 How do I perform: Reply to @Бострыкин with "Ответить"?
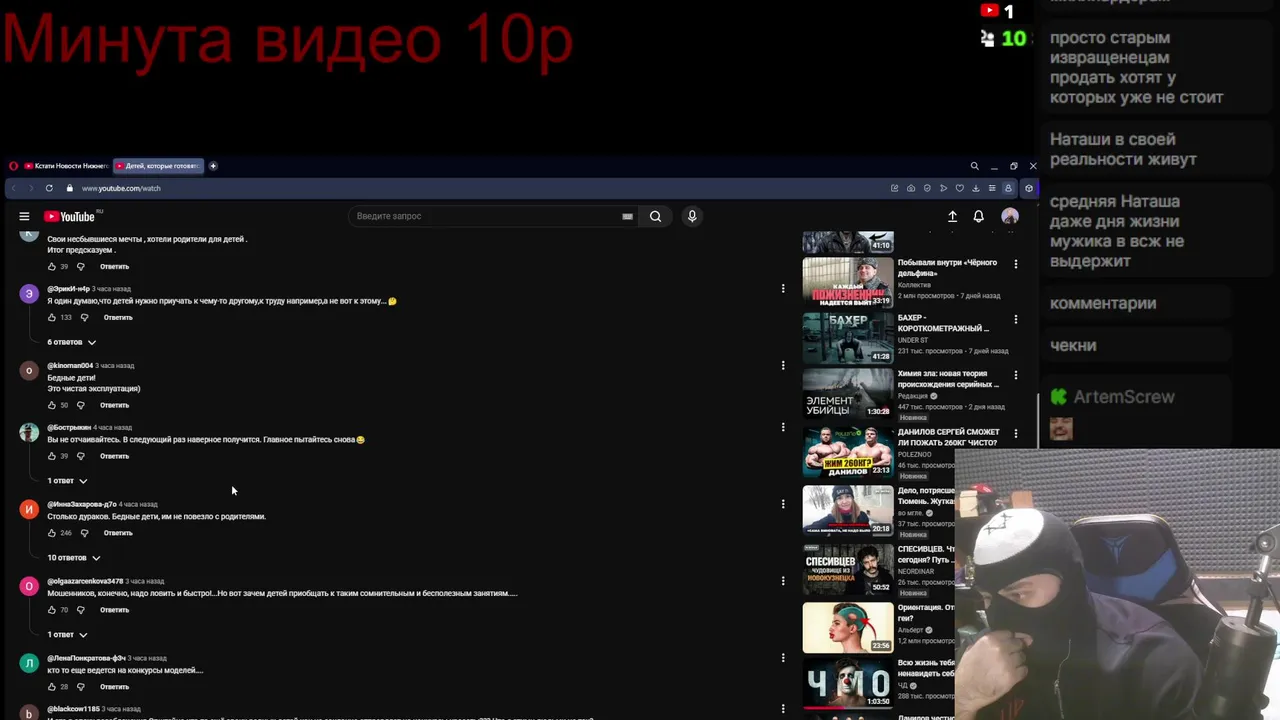point(115,456)
